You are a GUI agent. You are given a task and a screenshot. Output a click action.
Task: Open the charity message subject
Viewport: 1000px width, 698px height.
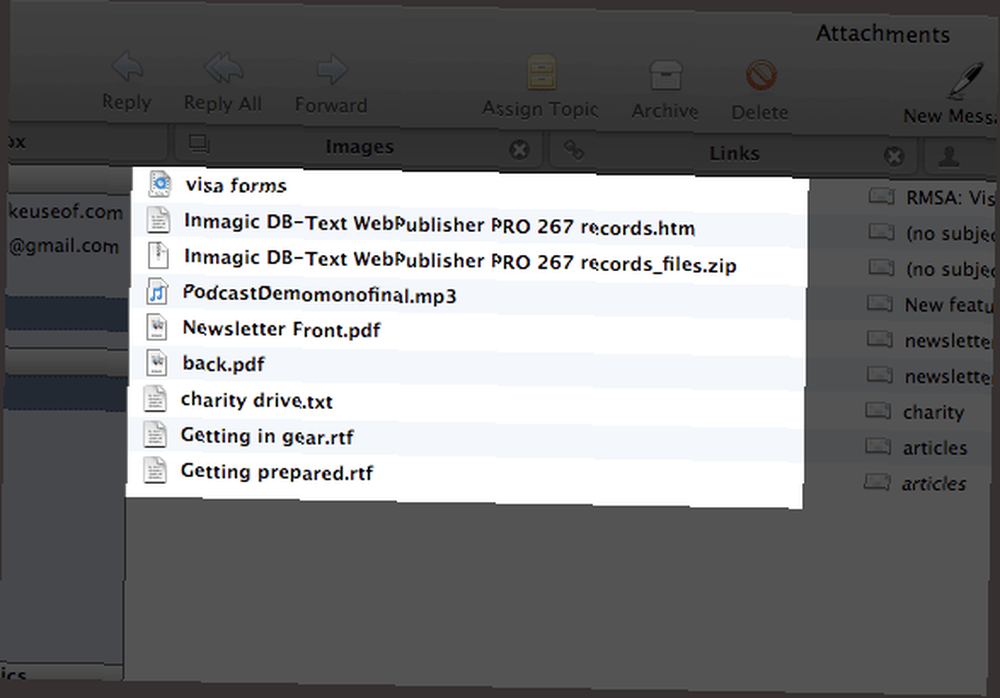click(933, 412)
